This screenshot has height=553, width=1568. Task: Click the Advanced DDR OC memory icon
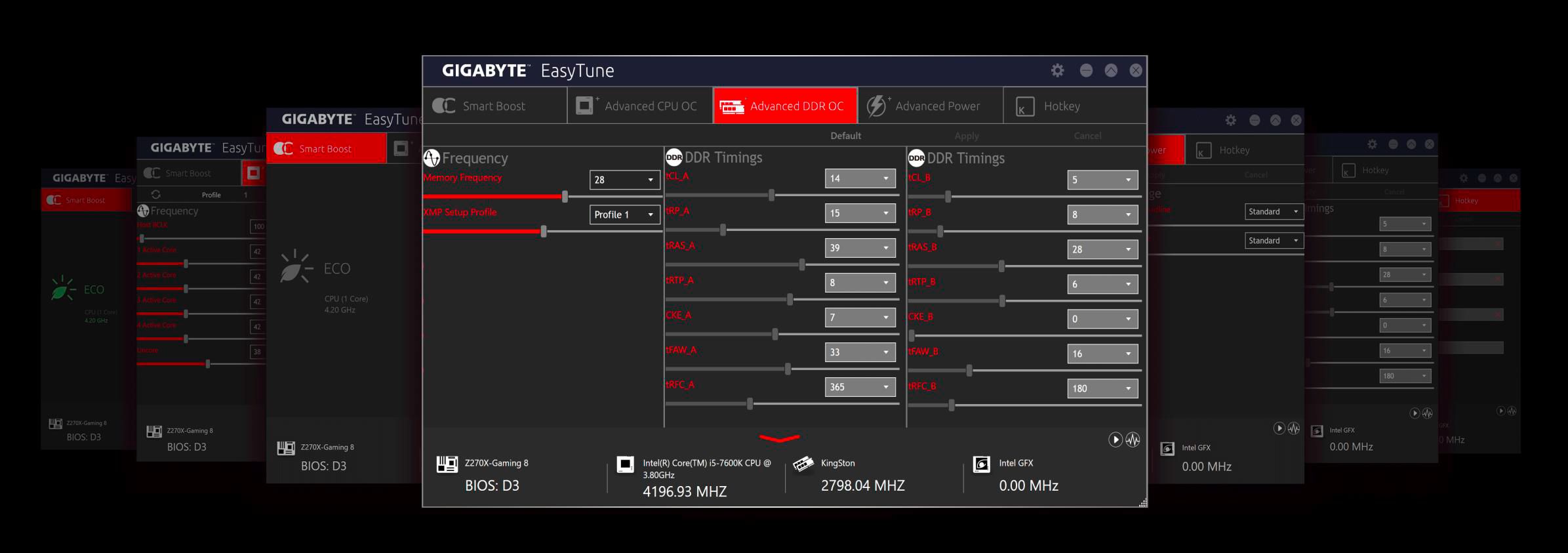[x=732, y=106]
